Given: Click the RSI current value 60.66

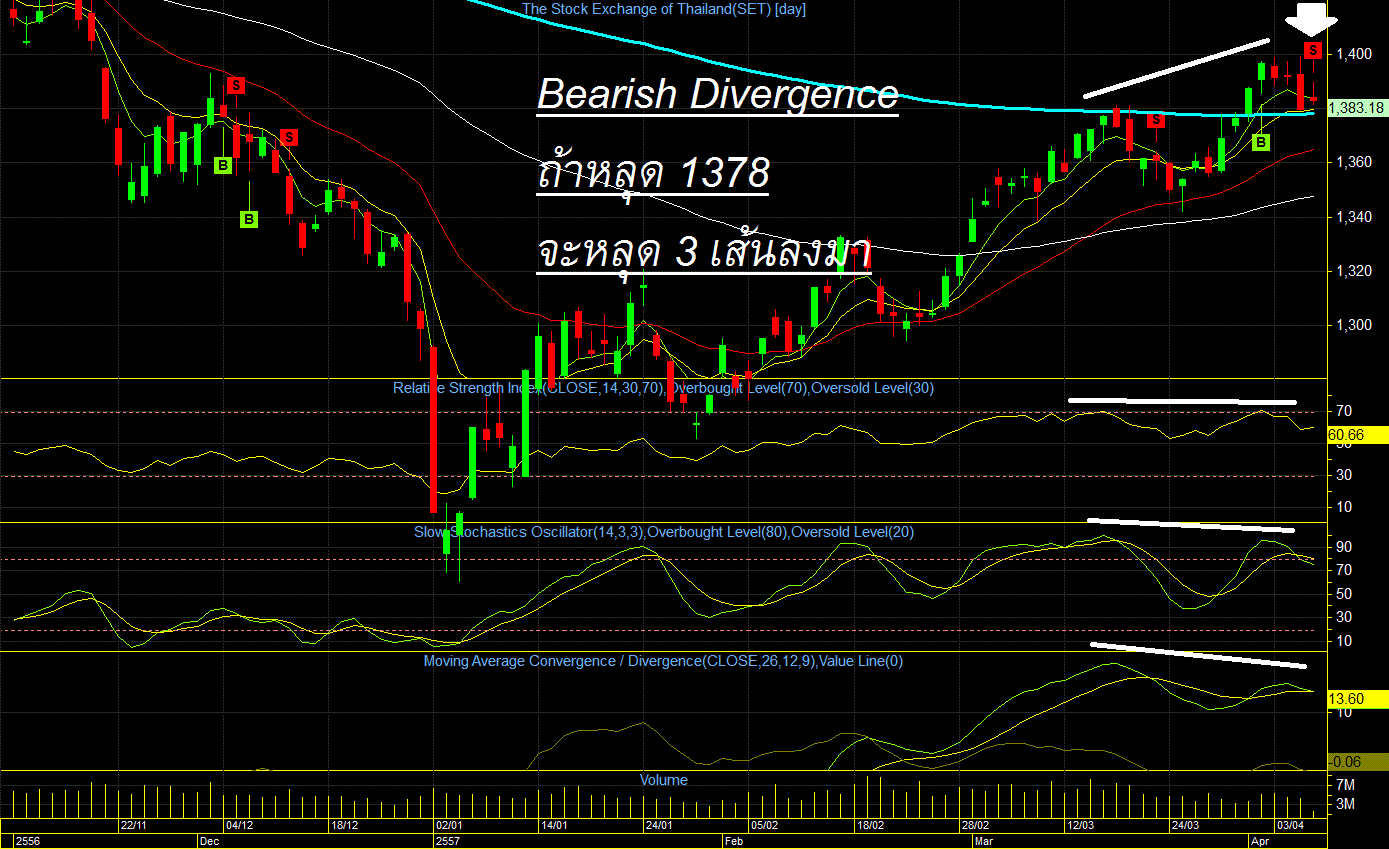Looking at the screenshot, I should pos(1358,435).
